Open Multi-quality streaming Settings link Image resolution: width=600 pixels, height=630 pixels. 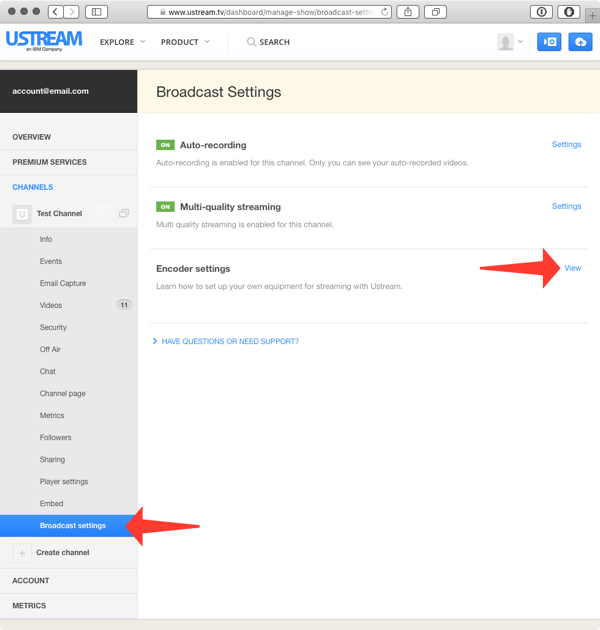coord(566,206)
